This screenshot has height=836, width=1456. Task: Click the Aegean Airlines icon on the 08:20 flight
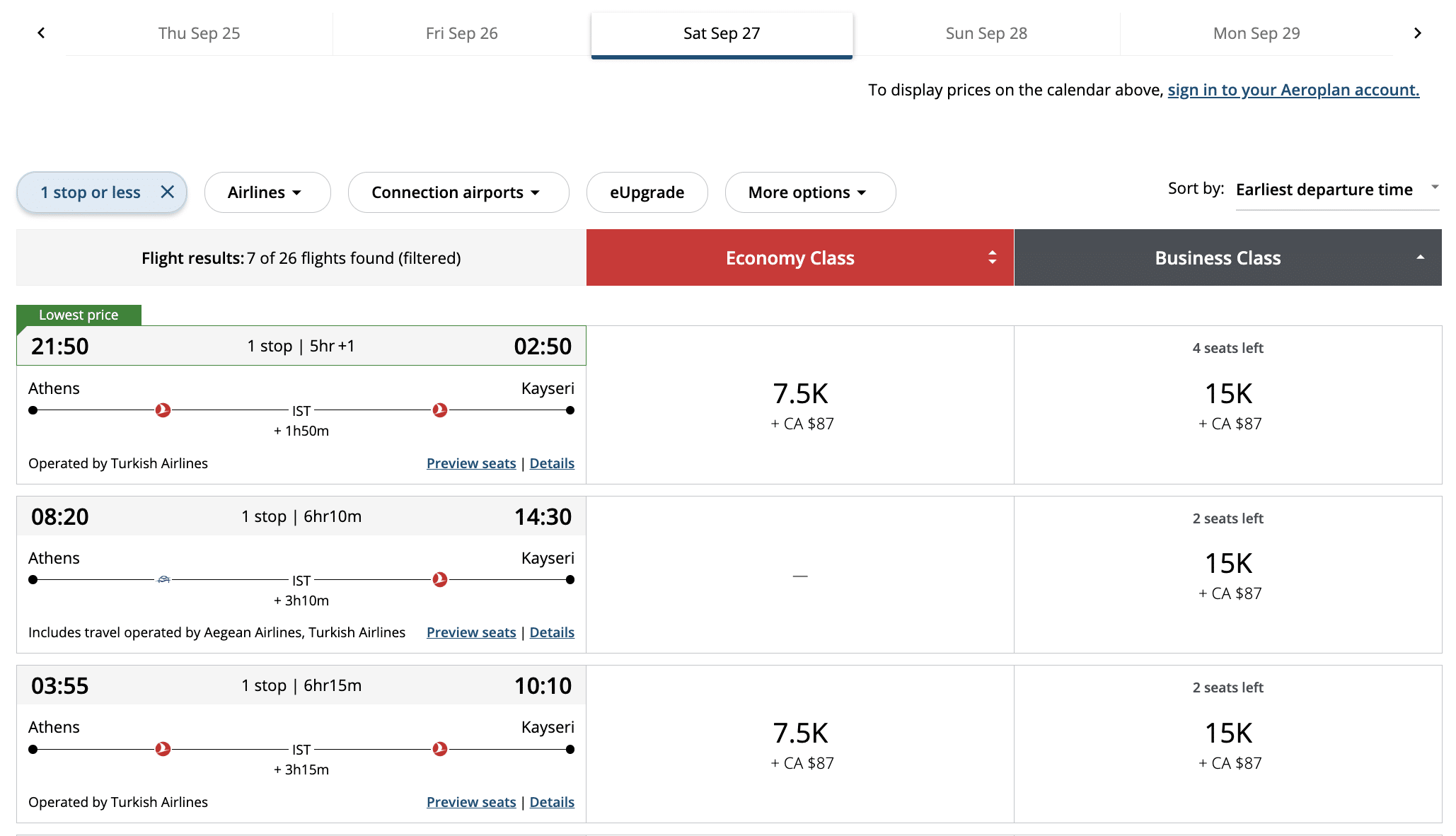[163, 579]
